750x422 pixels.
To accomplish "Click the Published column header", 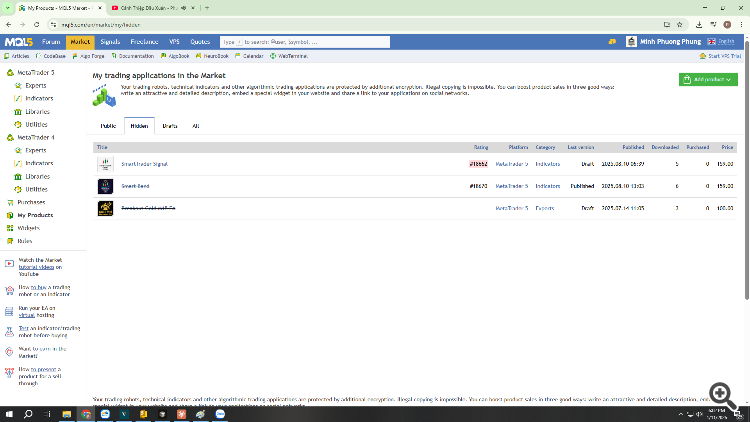I will click(633, 147).
